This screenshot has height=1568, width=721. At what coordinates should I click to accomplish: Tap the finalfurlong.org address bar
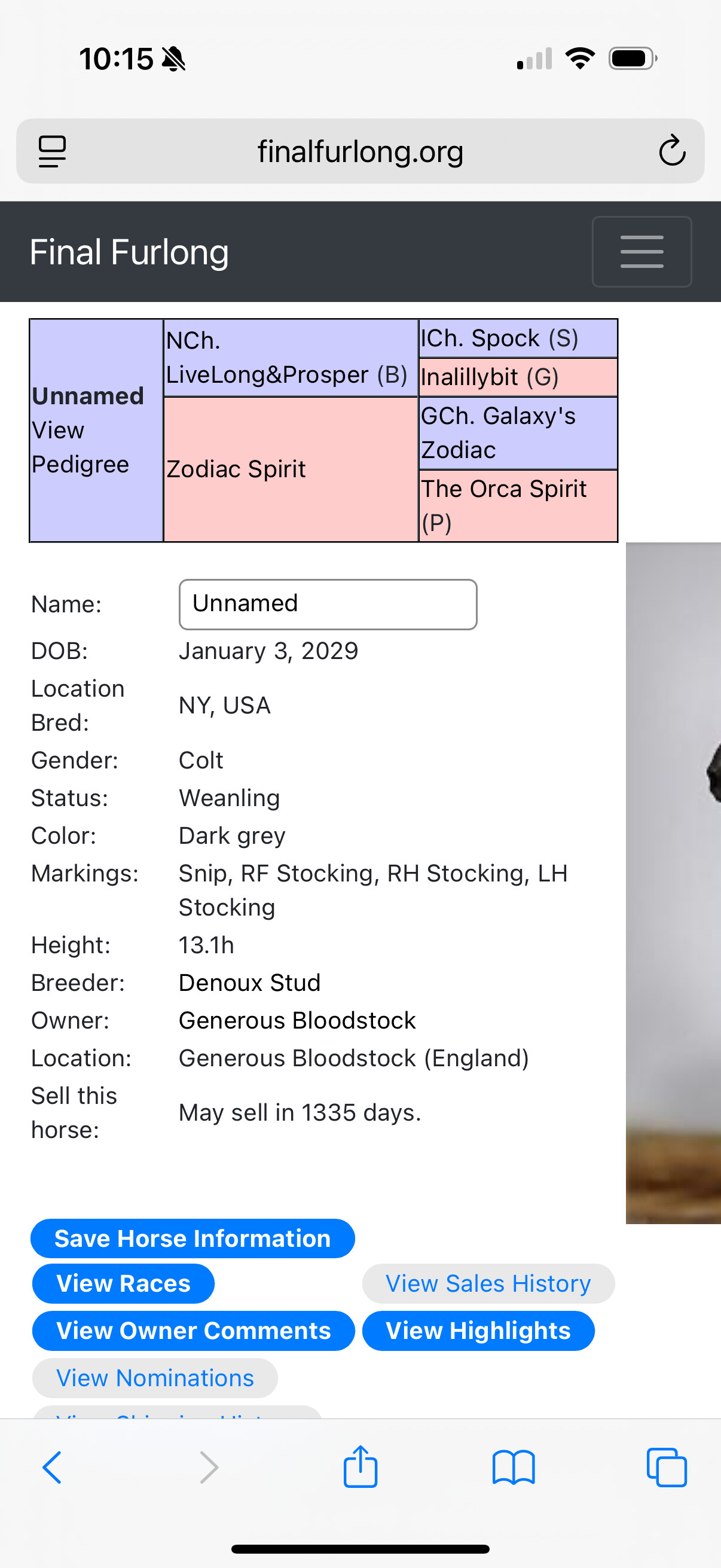coord(360,151)
